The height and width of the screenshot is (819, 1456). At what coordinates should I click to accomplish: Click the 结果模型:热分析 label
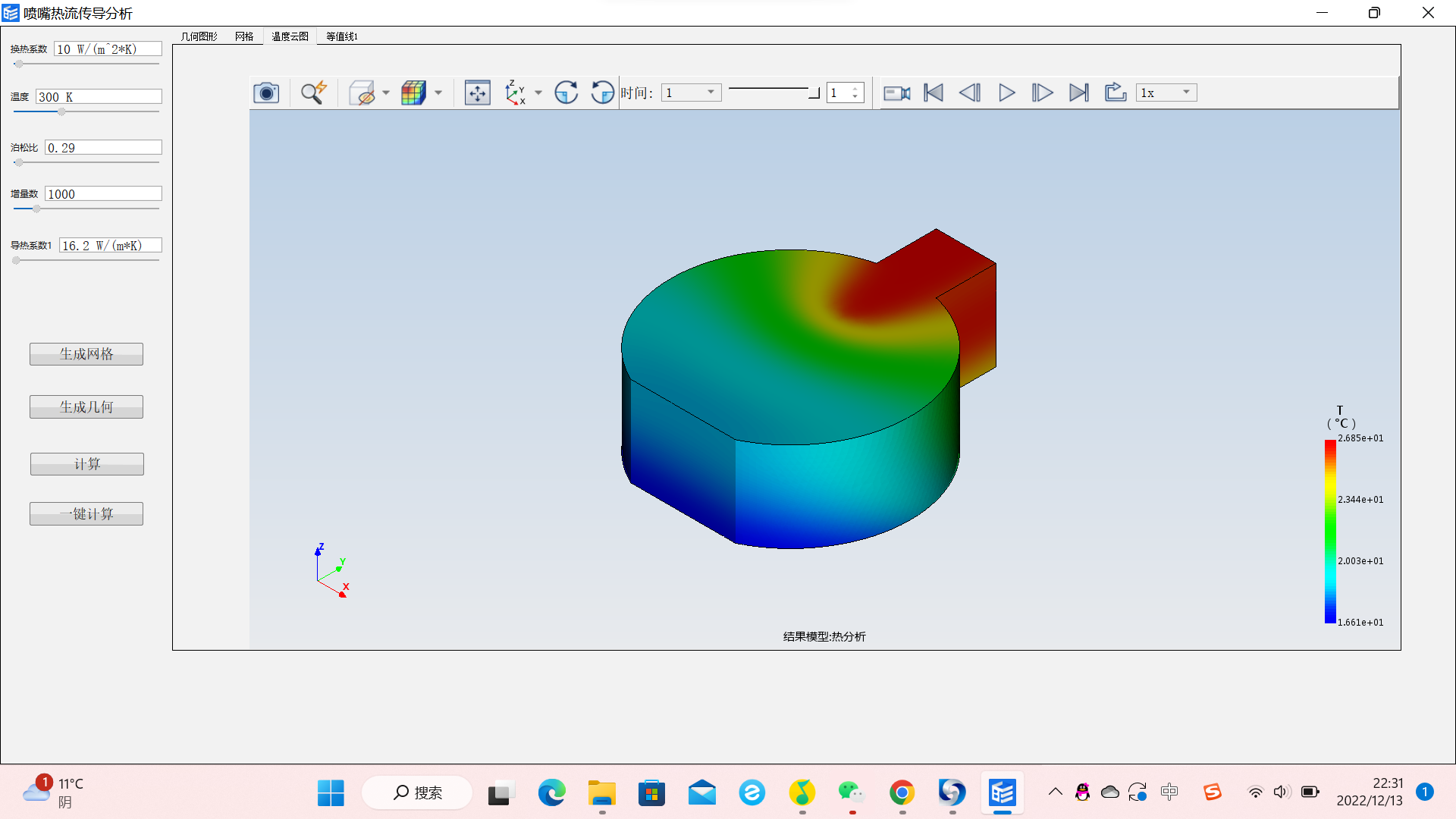point(824,637)
